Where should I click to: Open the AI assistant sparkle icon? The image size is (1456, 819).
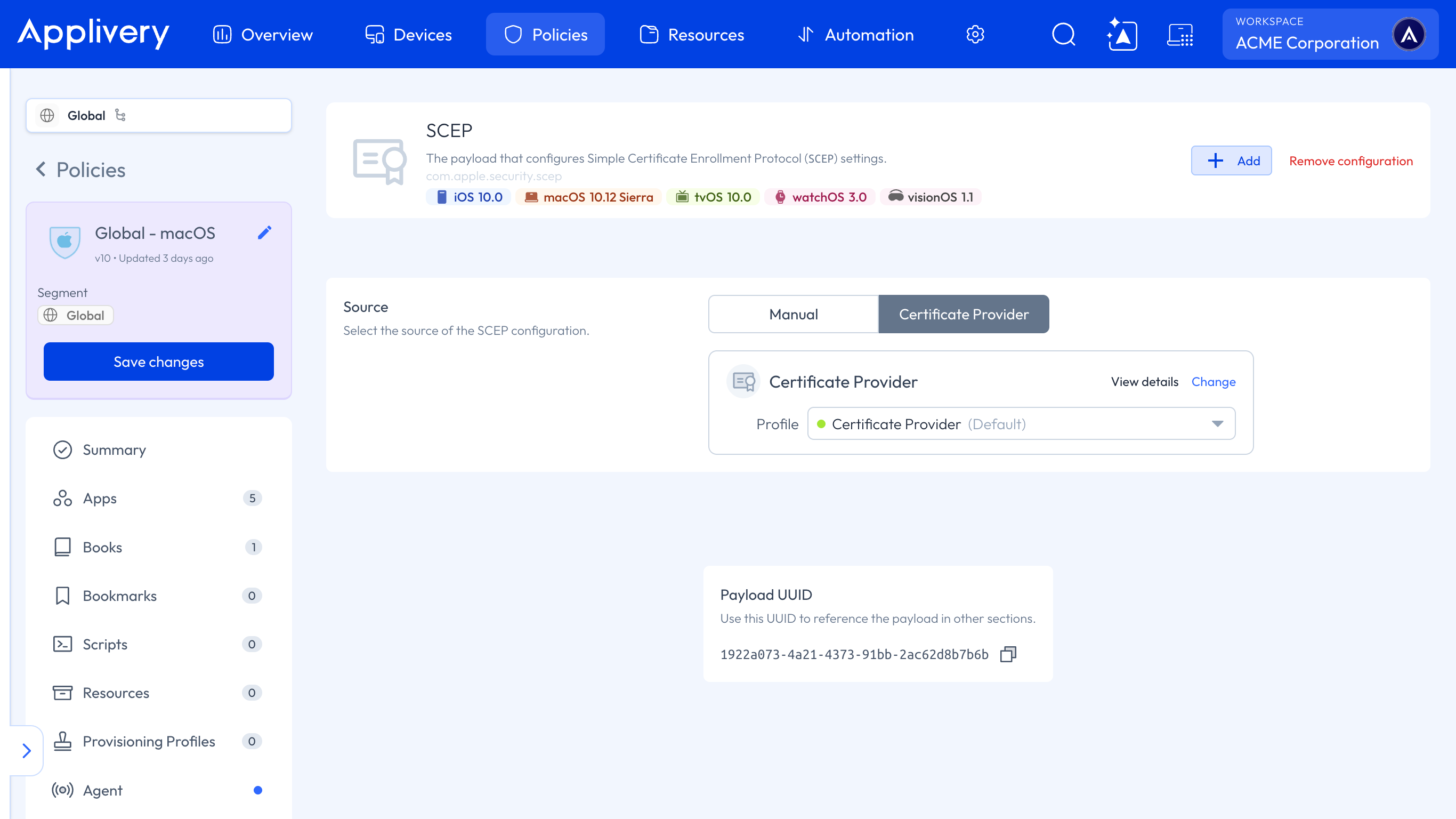(x=1122, y=35)
